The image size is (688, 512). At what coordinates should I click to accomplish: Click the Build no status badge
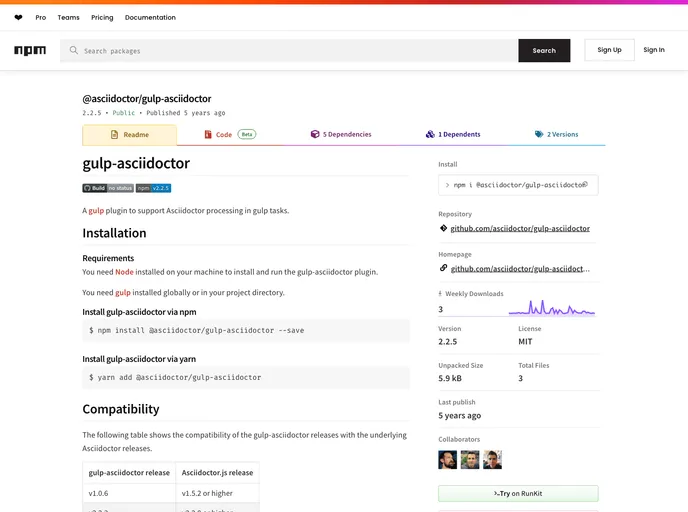108,188
